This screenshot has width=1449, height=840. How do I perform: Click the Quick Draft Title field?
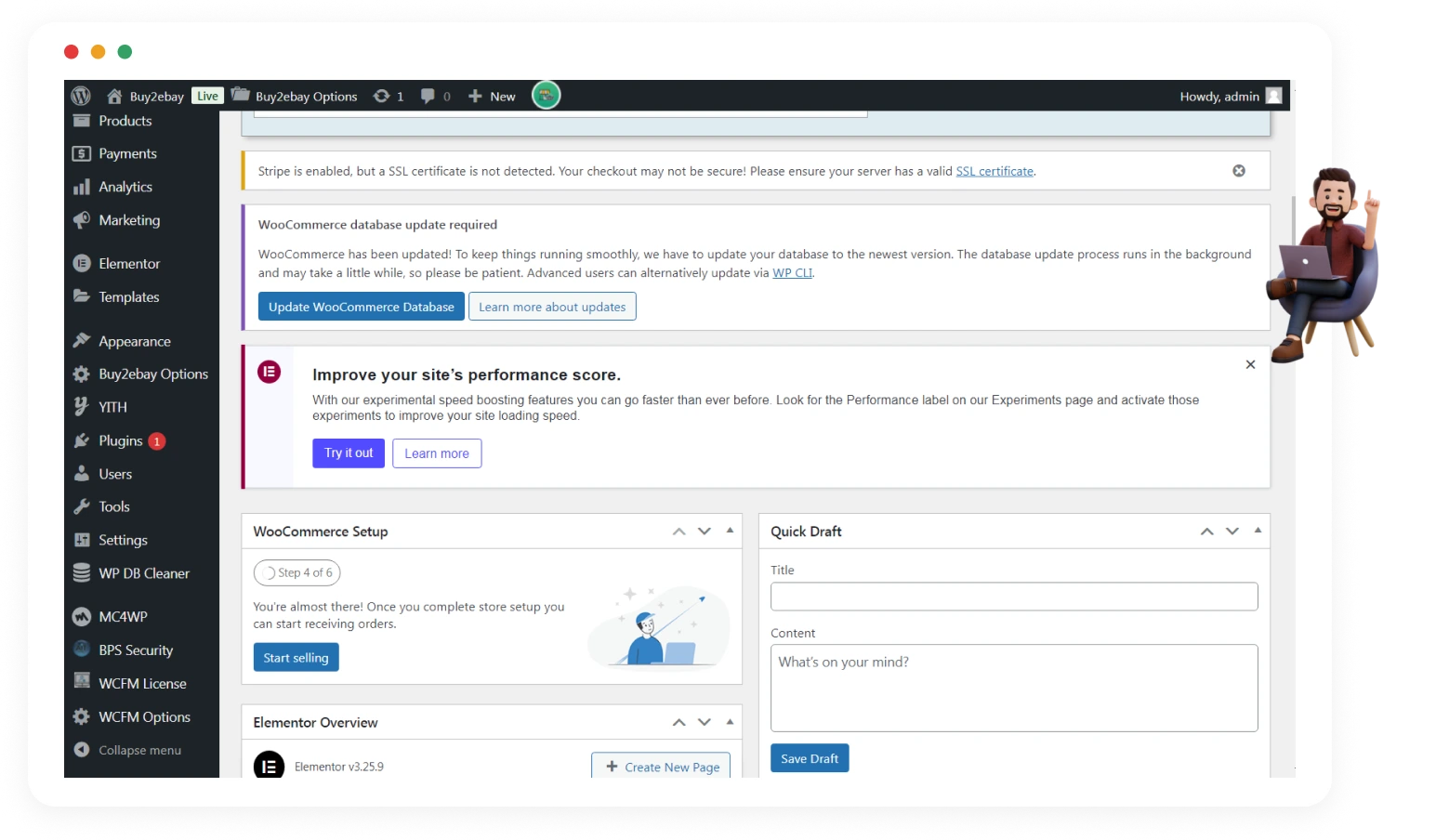[x=1014, y=597]
